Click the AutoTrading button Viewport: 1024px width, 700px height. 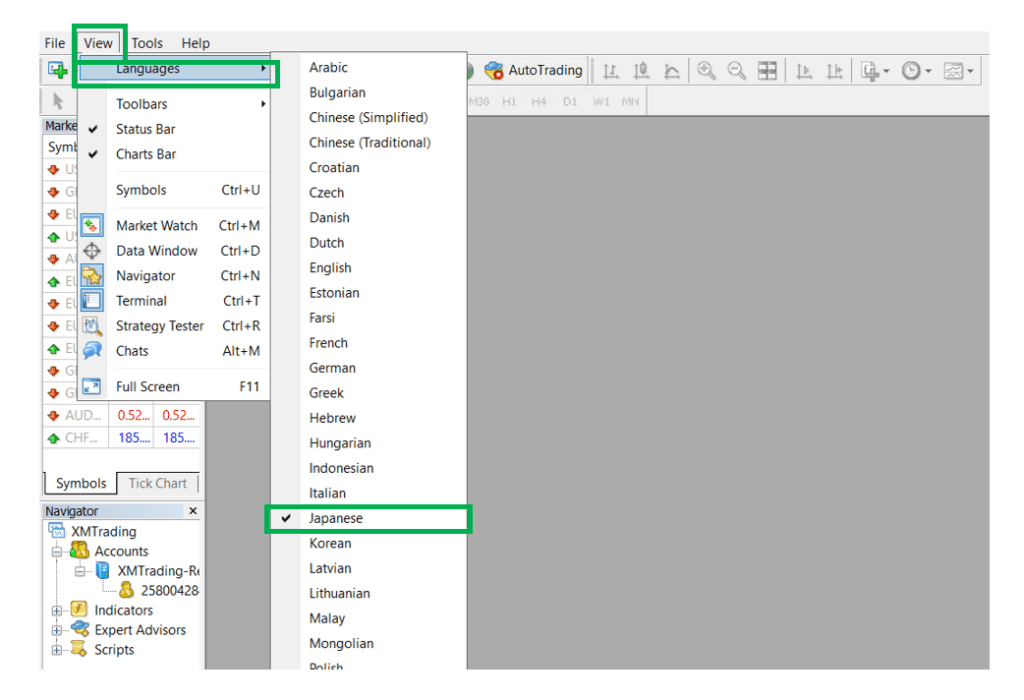point(533,70)
